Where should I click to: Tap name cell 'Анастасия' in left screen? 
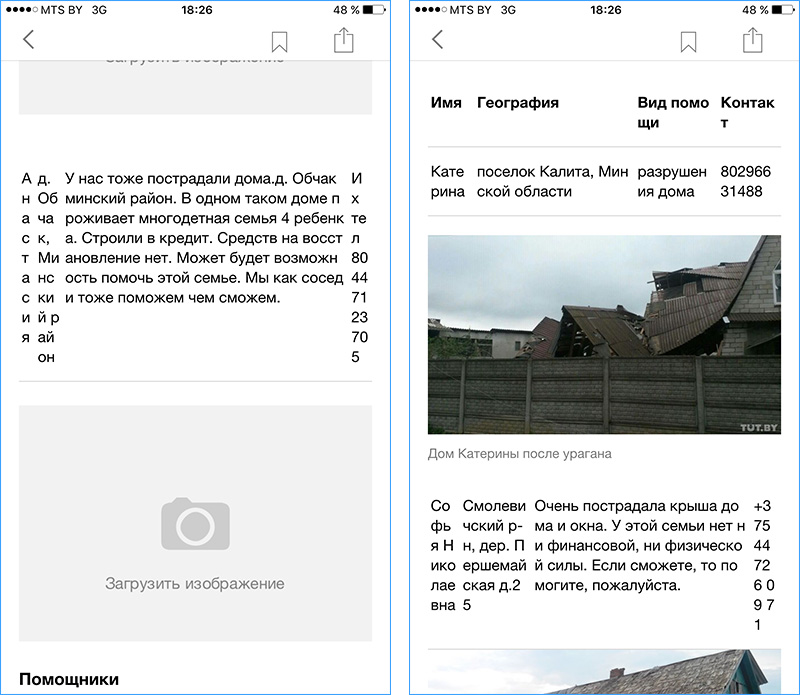26,258
